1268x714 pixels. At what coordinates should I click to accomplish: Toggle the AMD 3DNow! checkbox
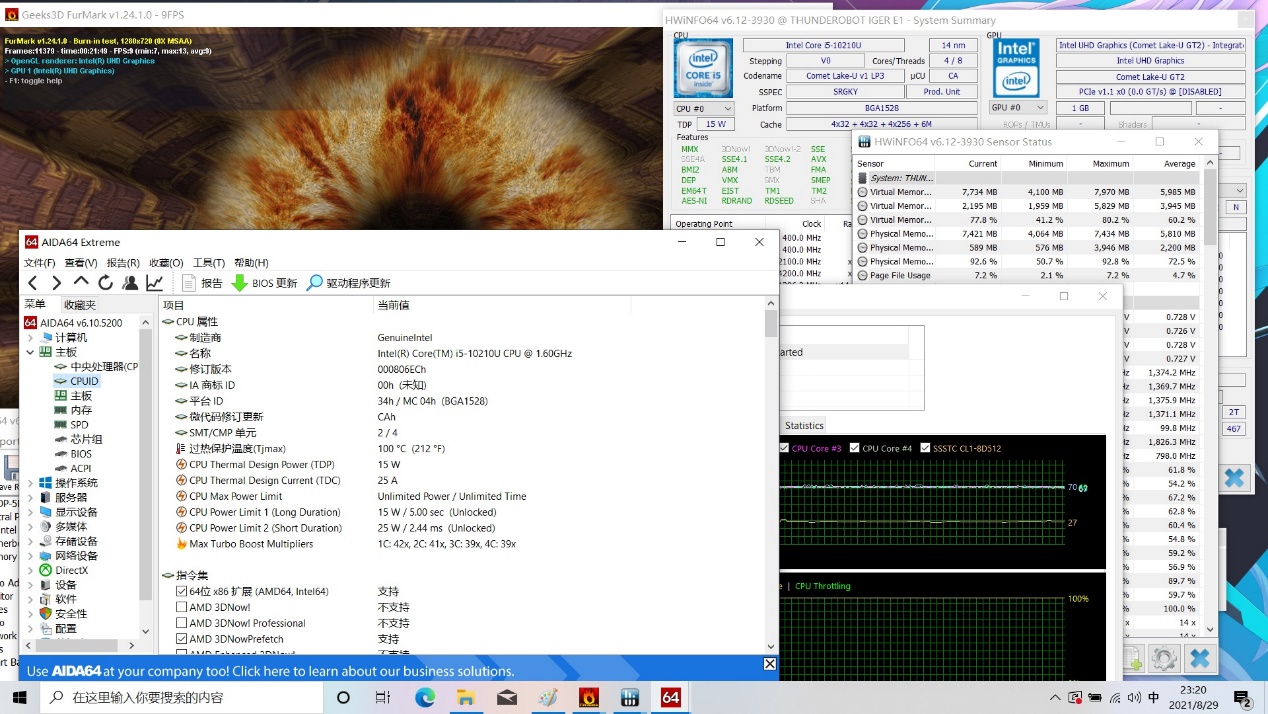click(x=181, y=607)
